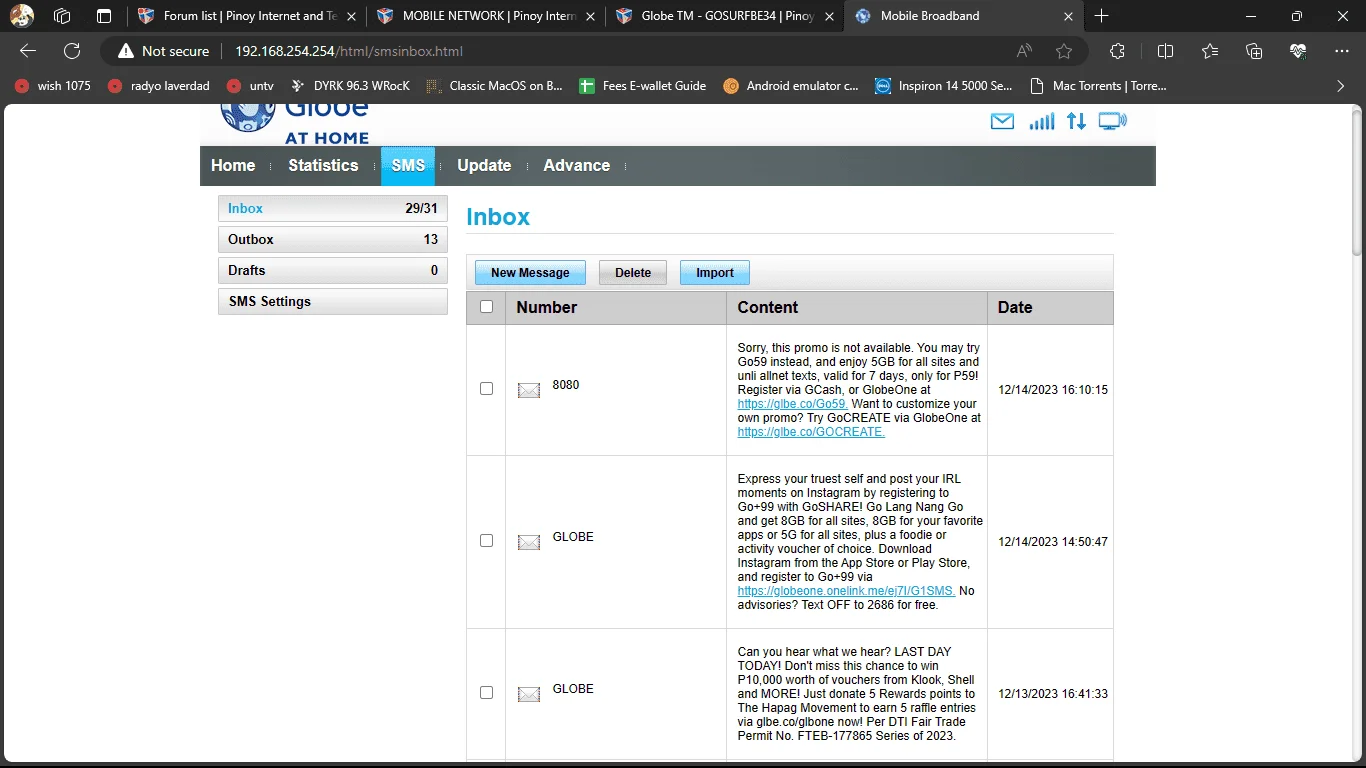Screen dimensions: 1366x768
Task: Open the Mac Torrents bookmark
Action: [1098, 86]
